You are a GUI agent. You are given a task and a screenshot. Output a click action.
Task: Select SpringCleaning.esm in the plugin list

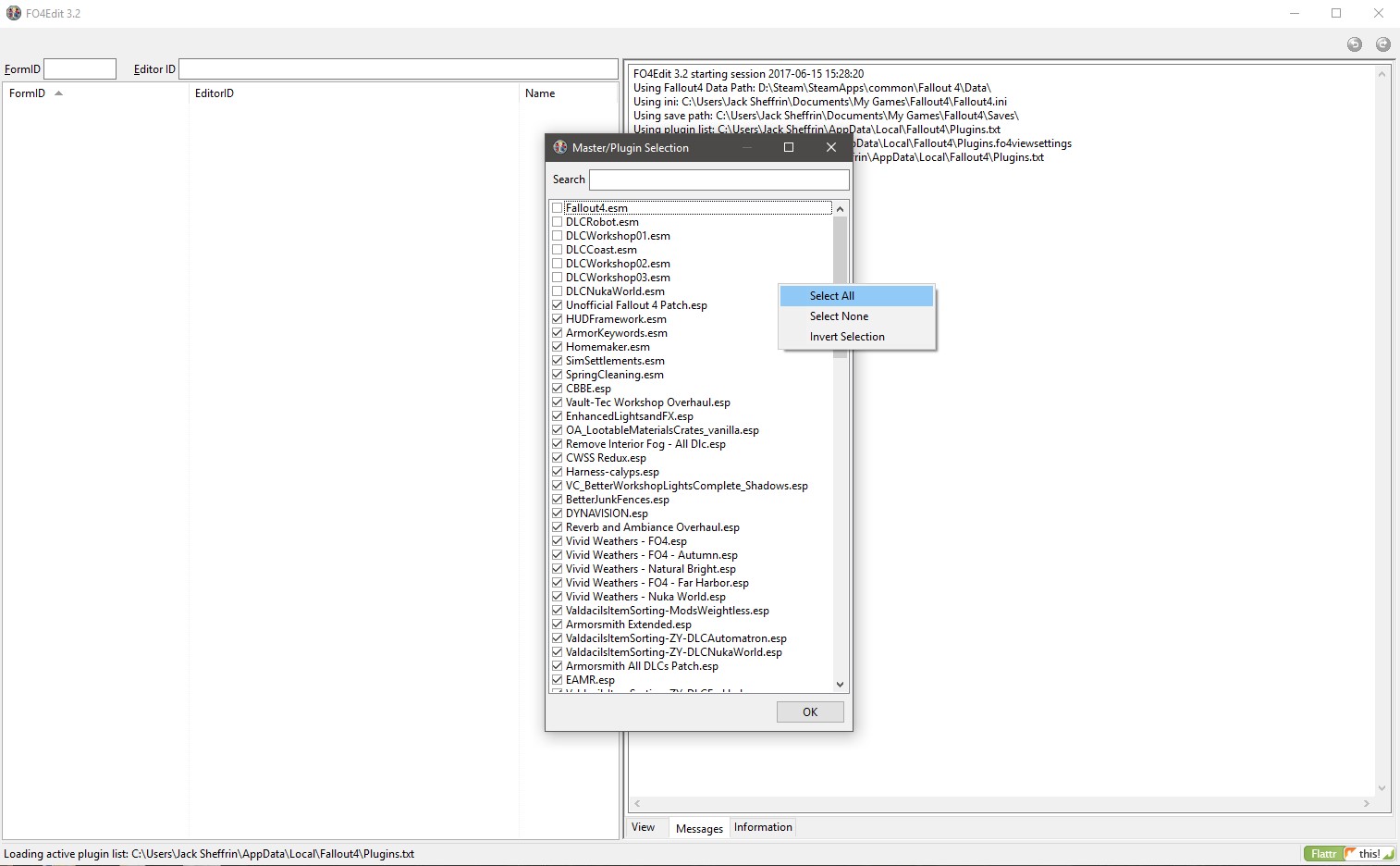[615, 375]
